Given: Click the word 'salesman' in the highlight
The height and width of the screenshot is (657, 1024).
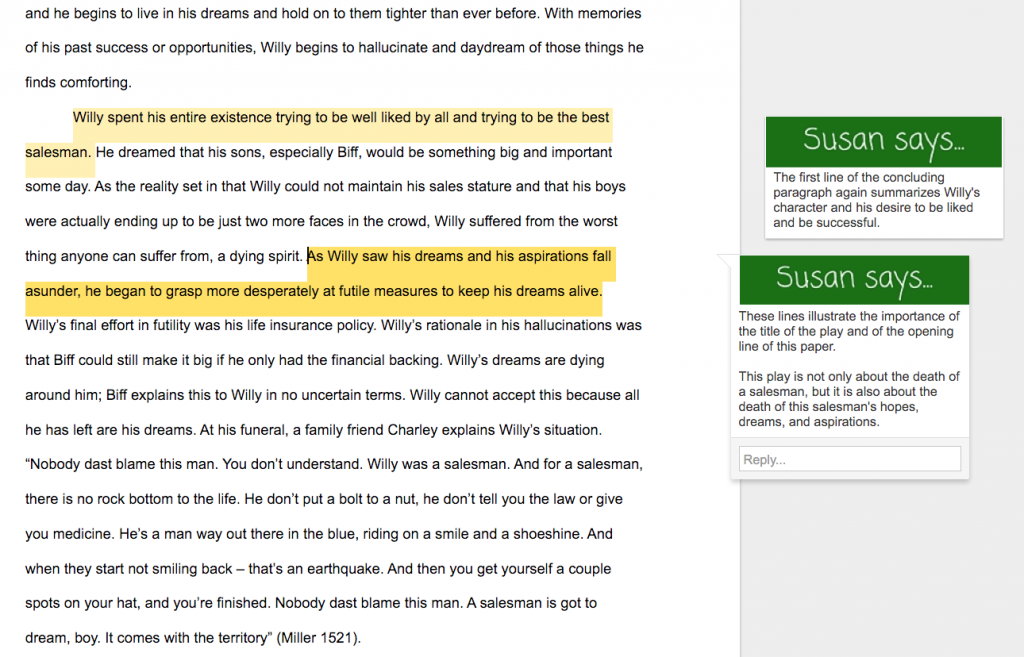Looking at the screenshot, I should click(57, 151).
